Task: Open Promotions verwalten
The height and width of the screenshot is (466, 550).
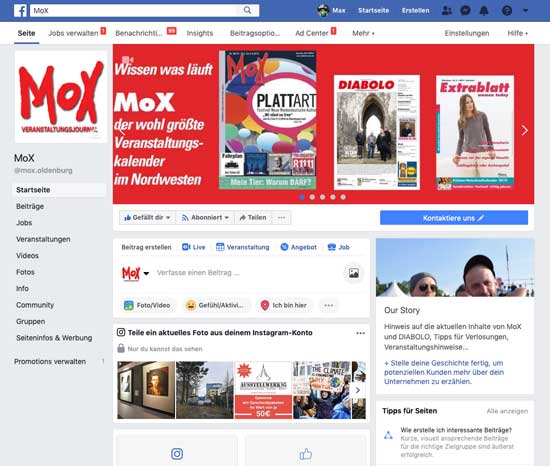Action: pos(50,362)
